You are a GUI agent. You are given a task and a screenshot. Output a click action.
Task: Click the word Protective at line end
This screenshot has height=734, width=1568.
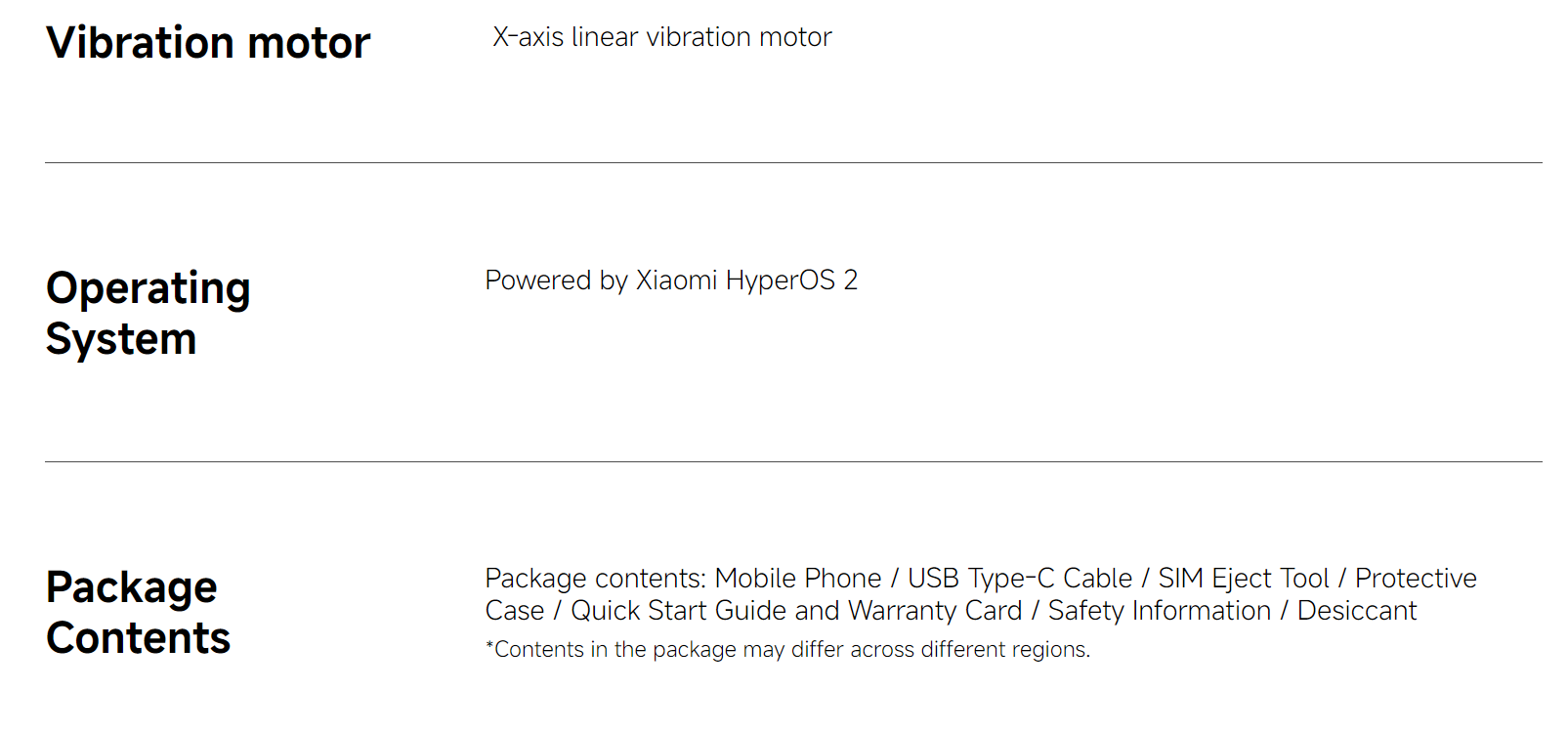[x=1416, y=579]
